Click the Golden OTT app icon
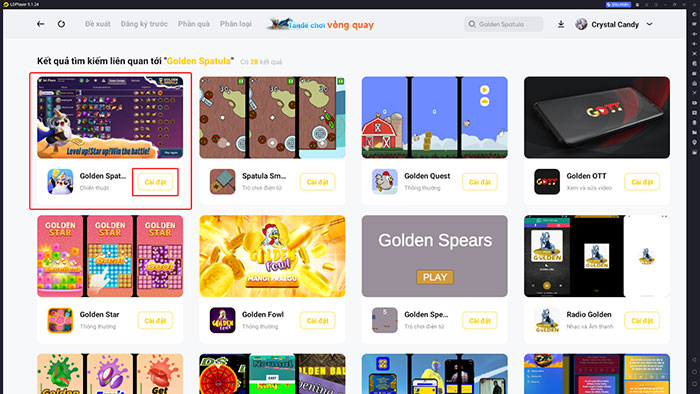Viewport: 700px width, 394px height. click(547, 182)
